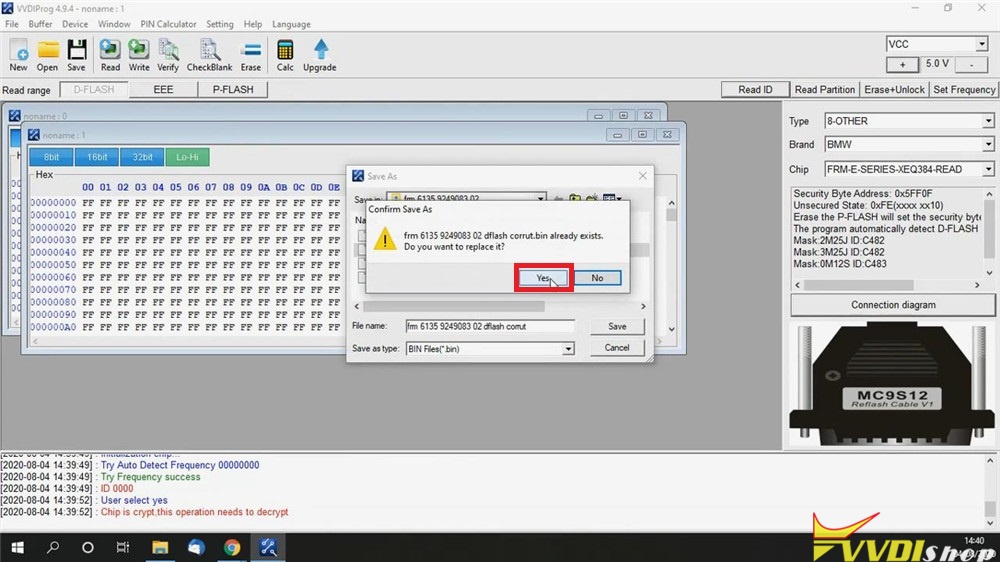Image resolution: width=1000 pixels, height=562 pixels.
Task: Click the Read chip icon
Action: coord(110,55)
